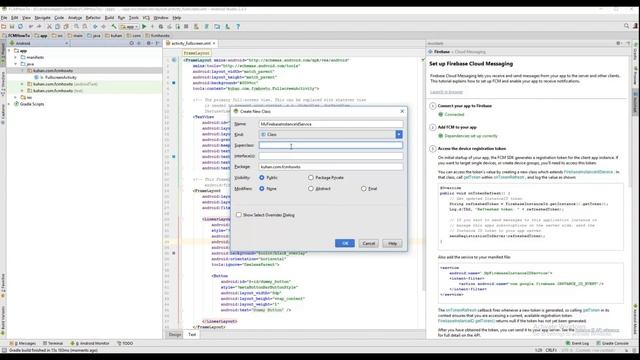Click scroll-from-source target icon in Project panel
Viewport: 640px width, 360px height.
click(x=131, y=43)
